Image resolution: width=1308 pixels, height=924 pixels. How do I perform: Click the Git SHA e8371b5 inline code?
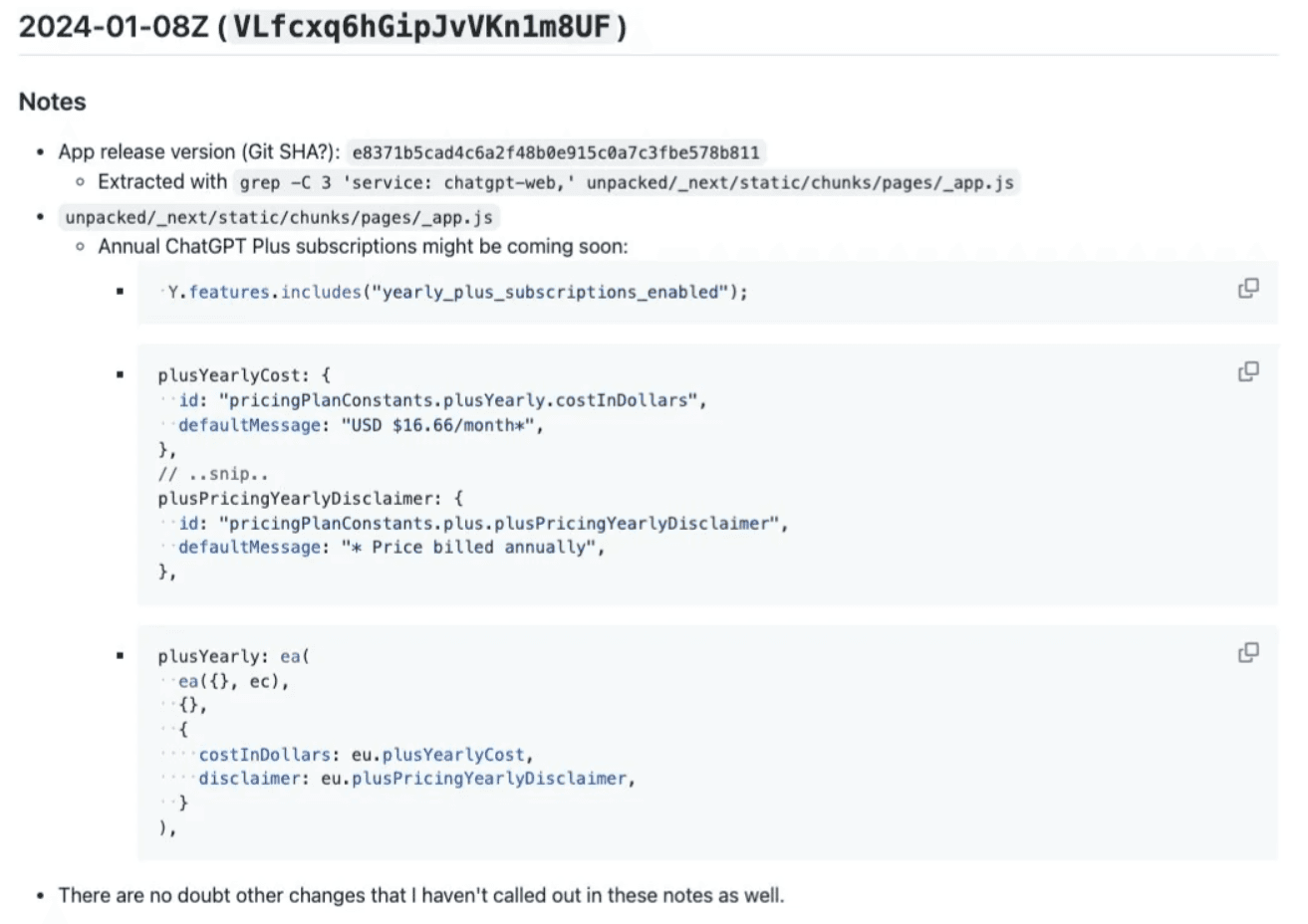click(x=556, y=152)
